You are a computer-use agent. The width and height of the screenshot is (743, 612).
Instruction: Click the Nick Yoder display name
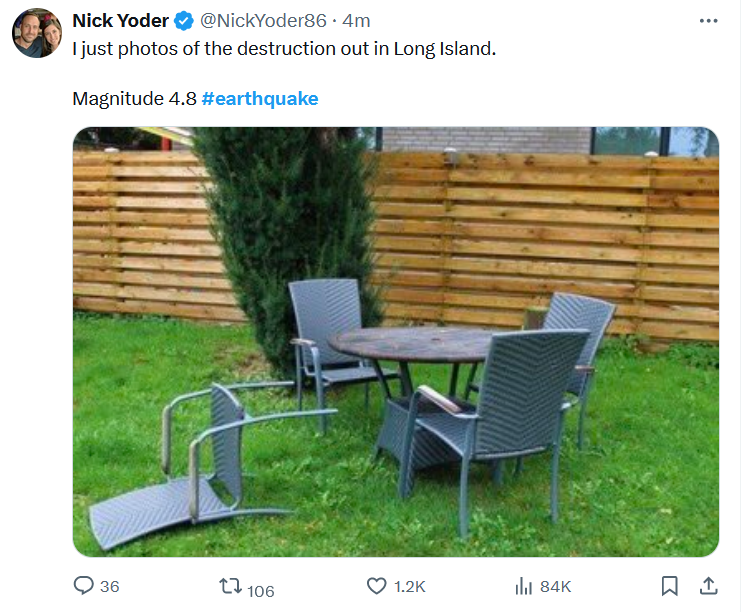tap(120, 21)
